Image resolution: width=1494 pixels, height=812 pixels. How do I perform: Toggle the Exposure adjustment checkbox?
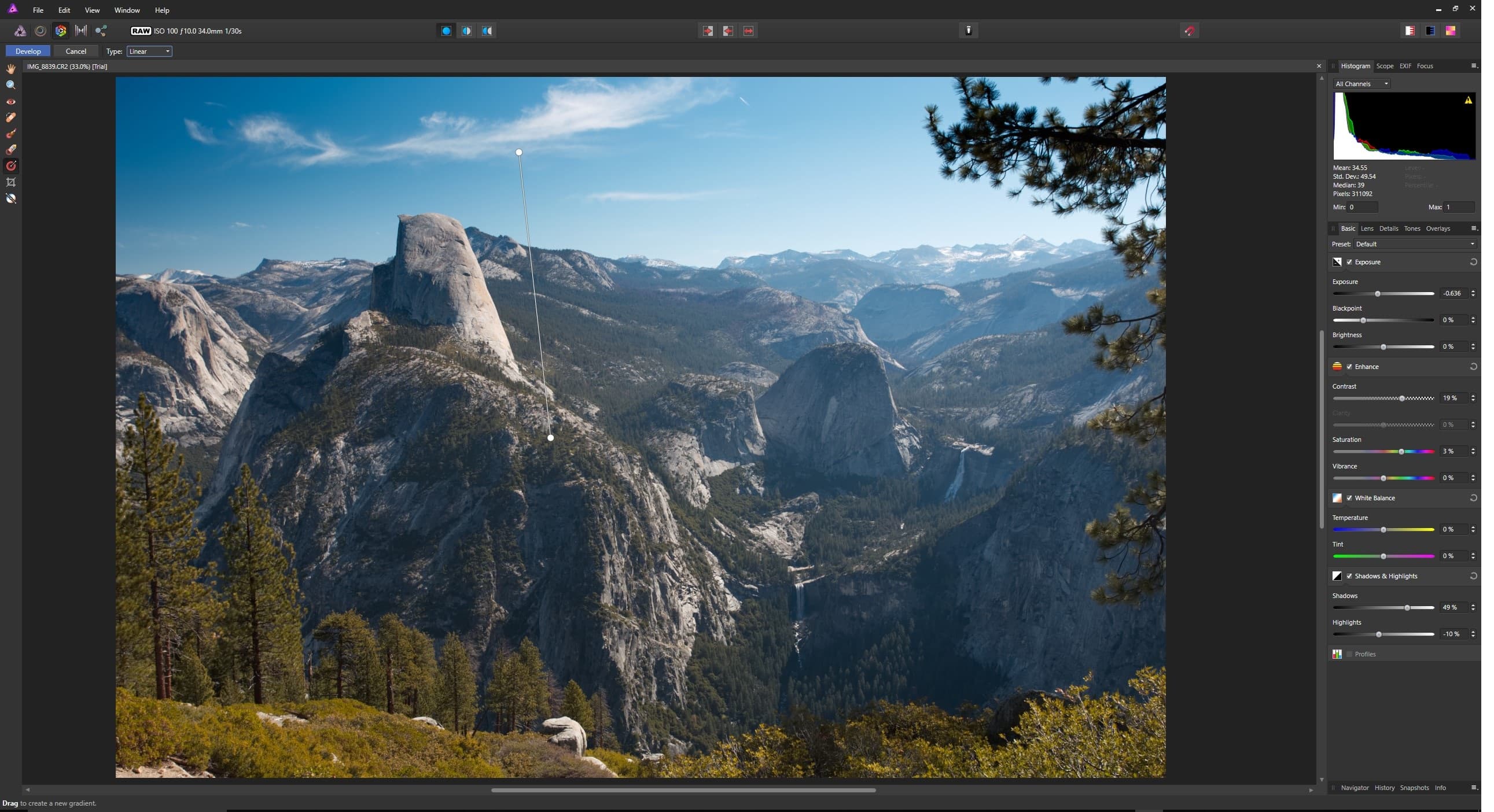[x=1350, y=262]
